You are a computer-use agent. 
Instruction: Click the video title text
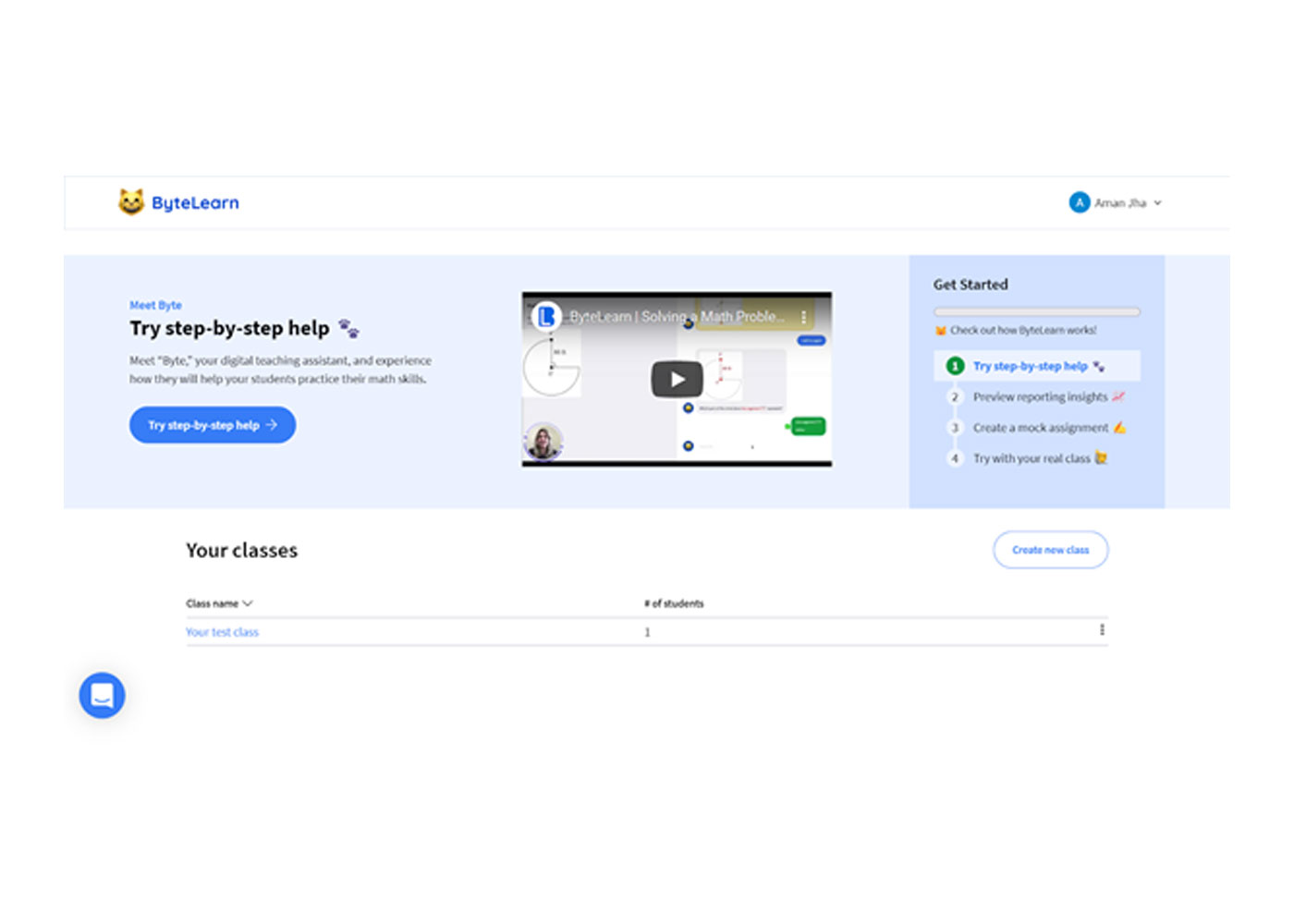(677, 317)
